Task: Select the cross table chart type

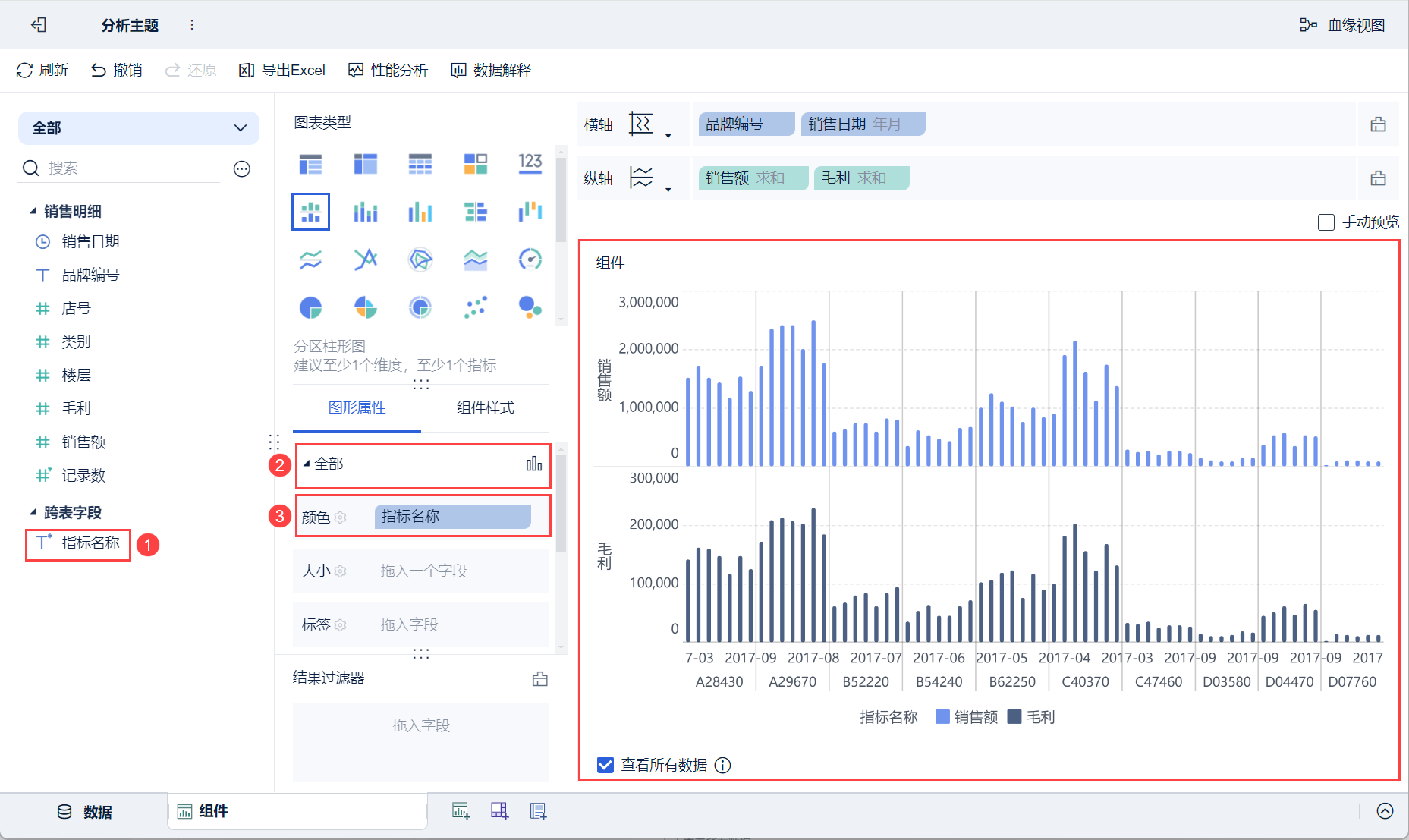Action: [x=365, y=164]
